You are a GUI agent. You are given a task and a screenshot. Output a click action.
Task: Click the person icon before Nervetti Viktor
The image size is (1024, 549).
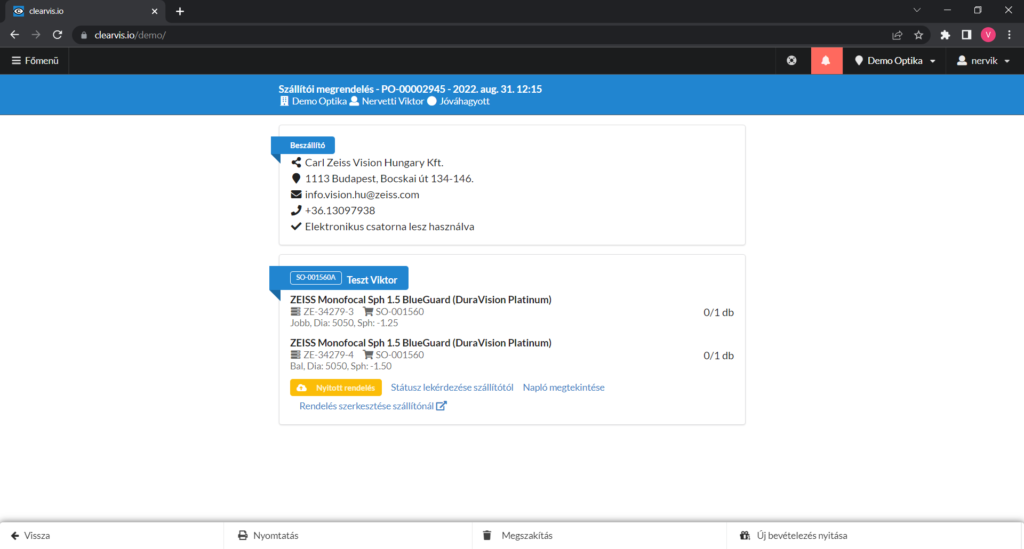[x=354, y=101]
